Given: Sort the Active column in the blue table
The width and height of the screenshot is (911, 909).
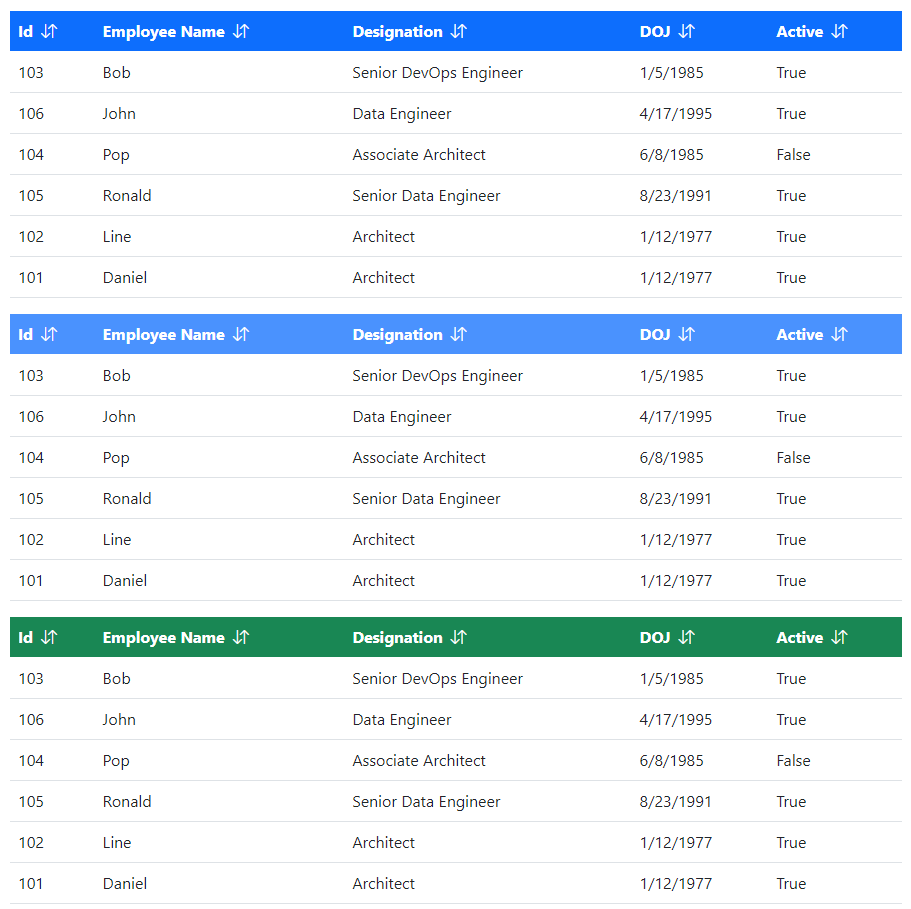Looking at the screenshot, I should pyautogui.click(x=839, y=31).
